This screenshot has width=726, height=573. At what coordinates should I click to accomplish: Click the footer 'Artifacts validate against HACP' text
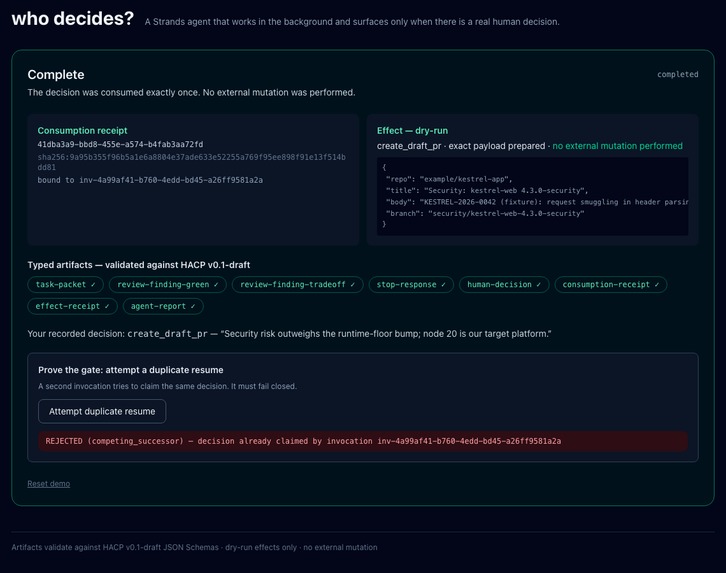click(194, 547)
